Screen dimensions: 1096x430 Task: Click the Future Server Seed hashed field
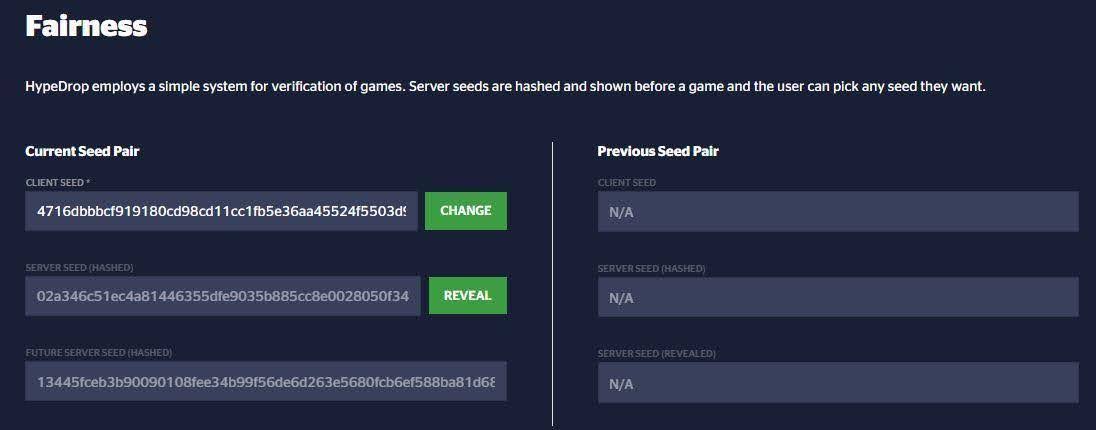(x=265, y=382)
